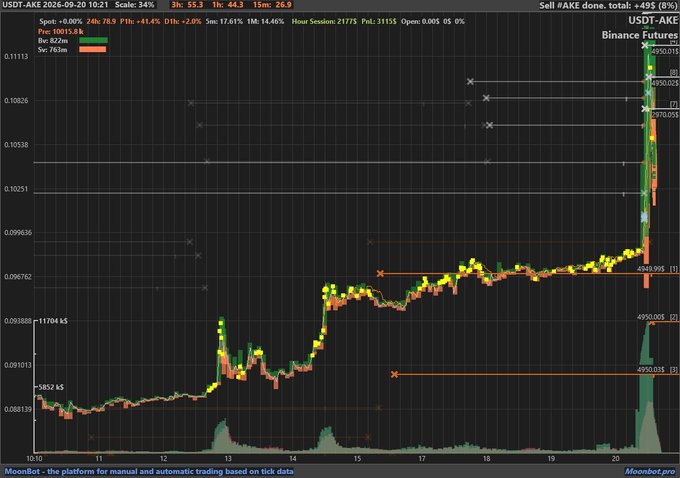Click the white X marker beside the 4950.01$ label
Screen dimensions: 680x478
coord(645,45)
